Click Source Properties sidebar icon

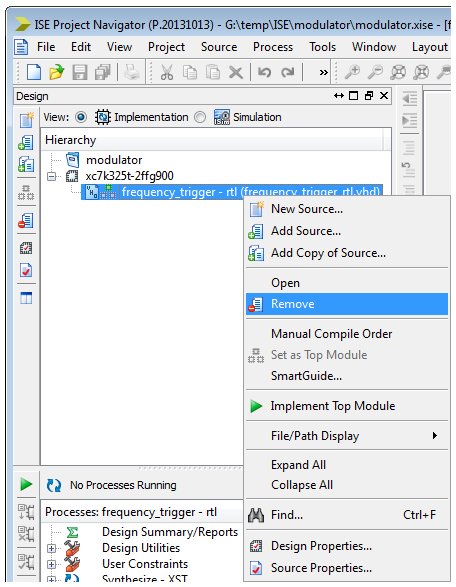click(x=26, y=270)
